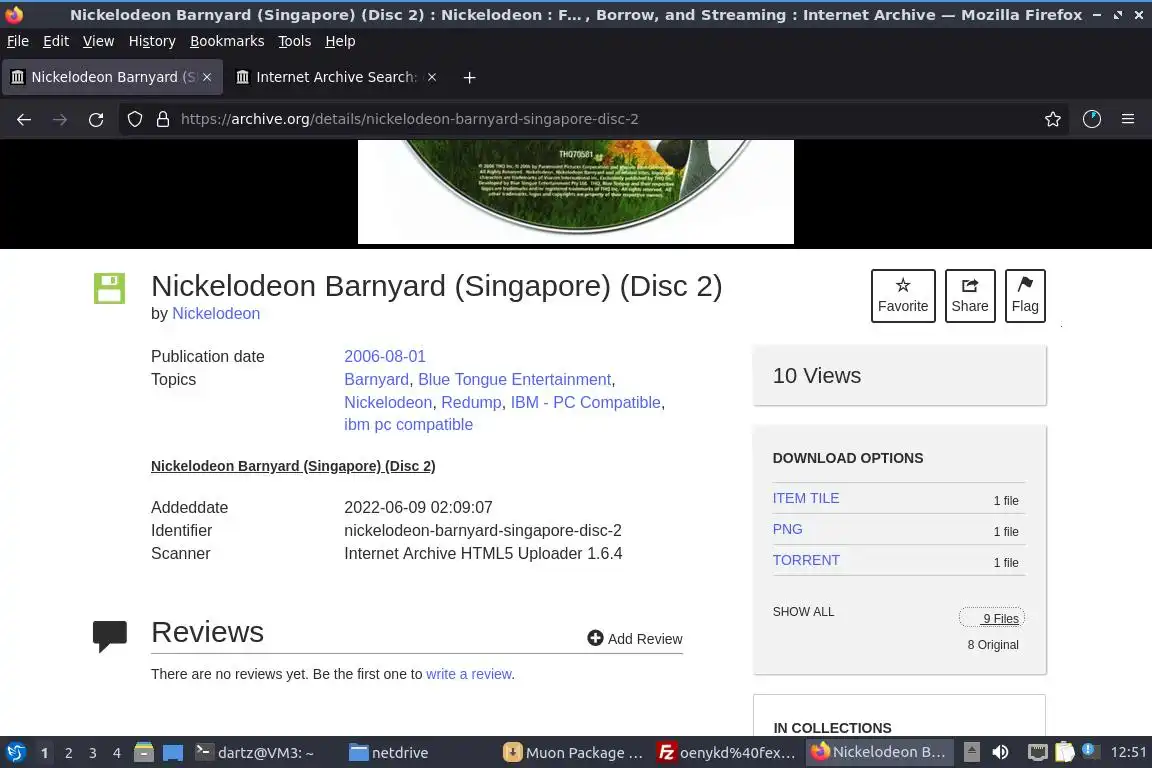Open the netdrive folder window
Image resolution: width=1152 pixels, height=768 pixels.
tap(389, 753)
